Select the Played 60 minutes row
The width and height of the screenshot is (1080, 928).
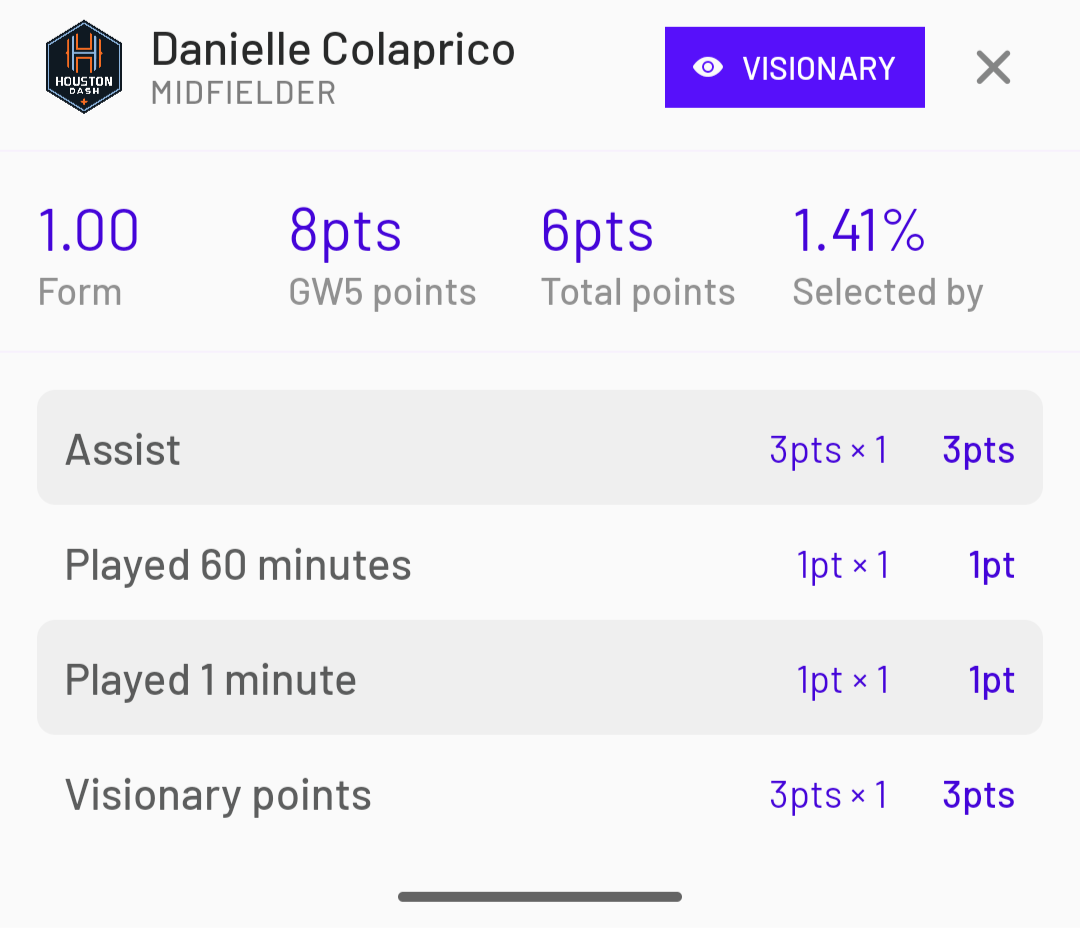[540, 565]
